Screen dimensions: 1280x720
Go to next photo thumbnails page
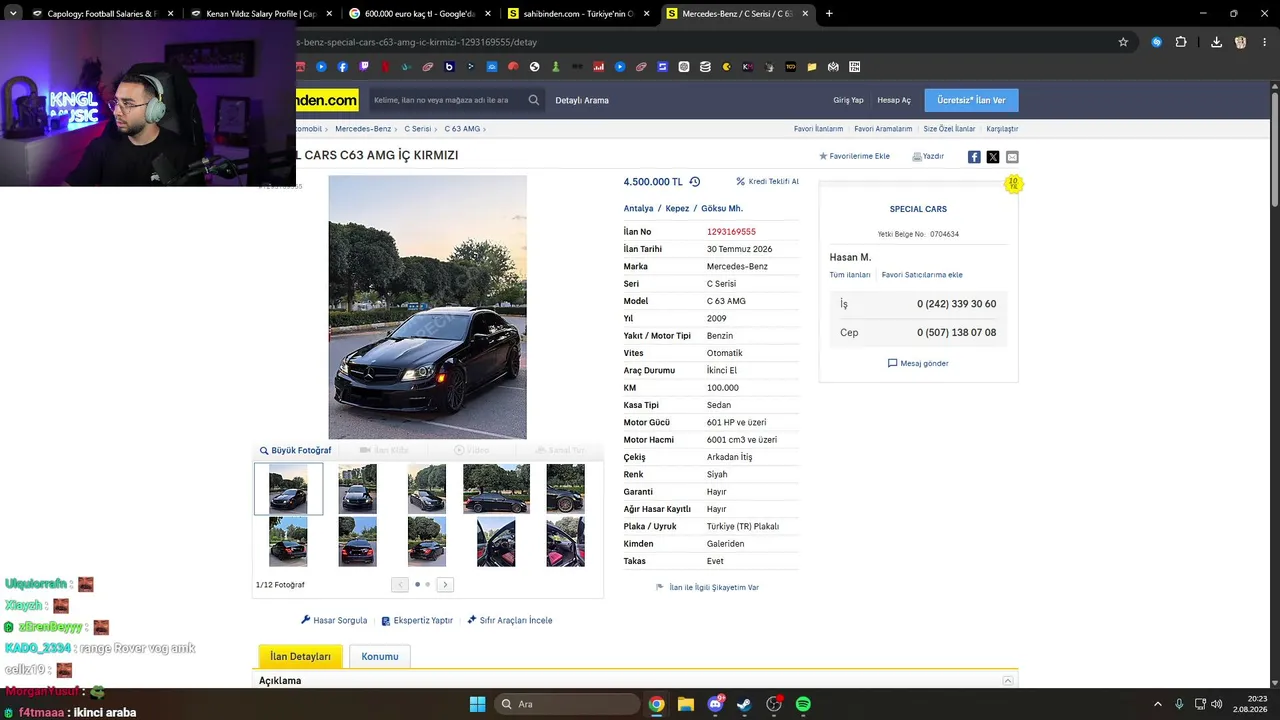446,584
